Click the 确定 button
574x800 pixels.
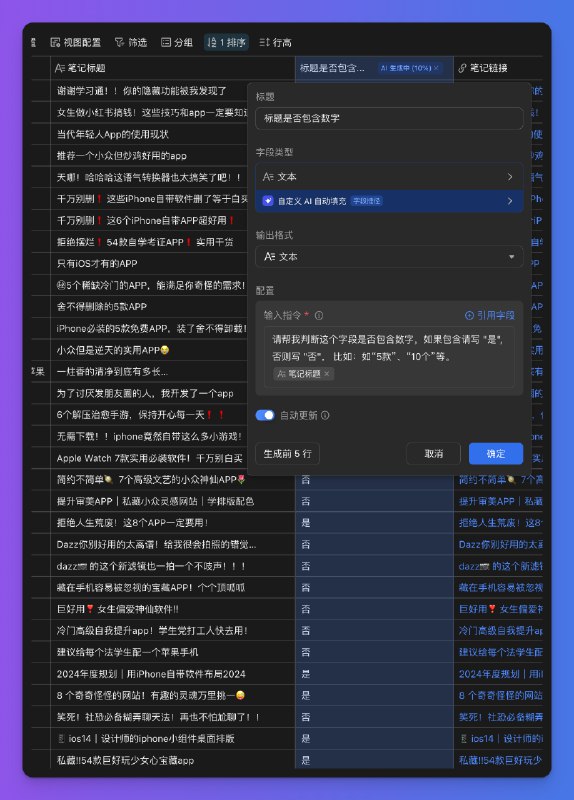[x=496, y=454]
